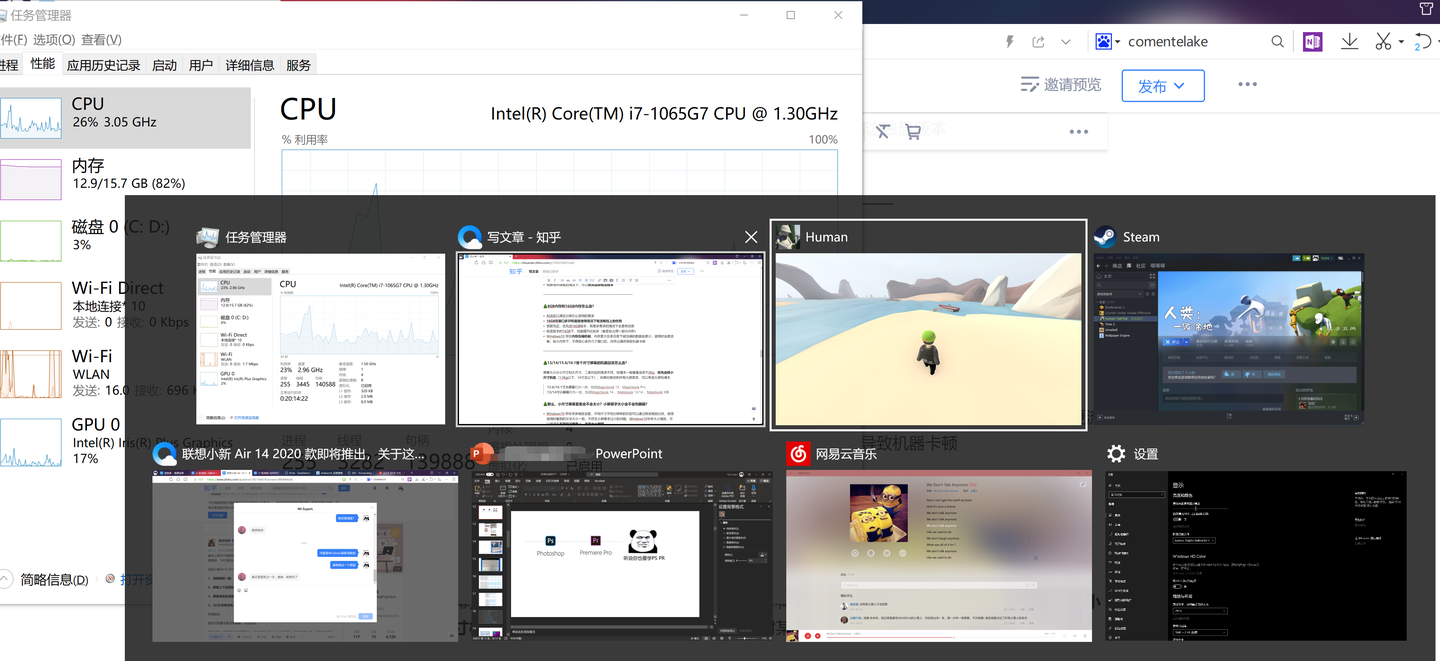Switch to 详细信息 tab in Task Manager

pyautogui.click(x=249, y=65)
